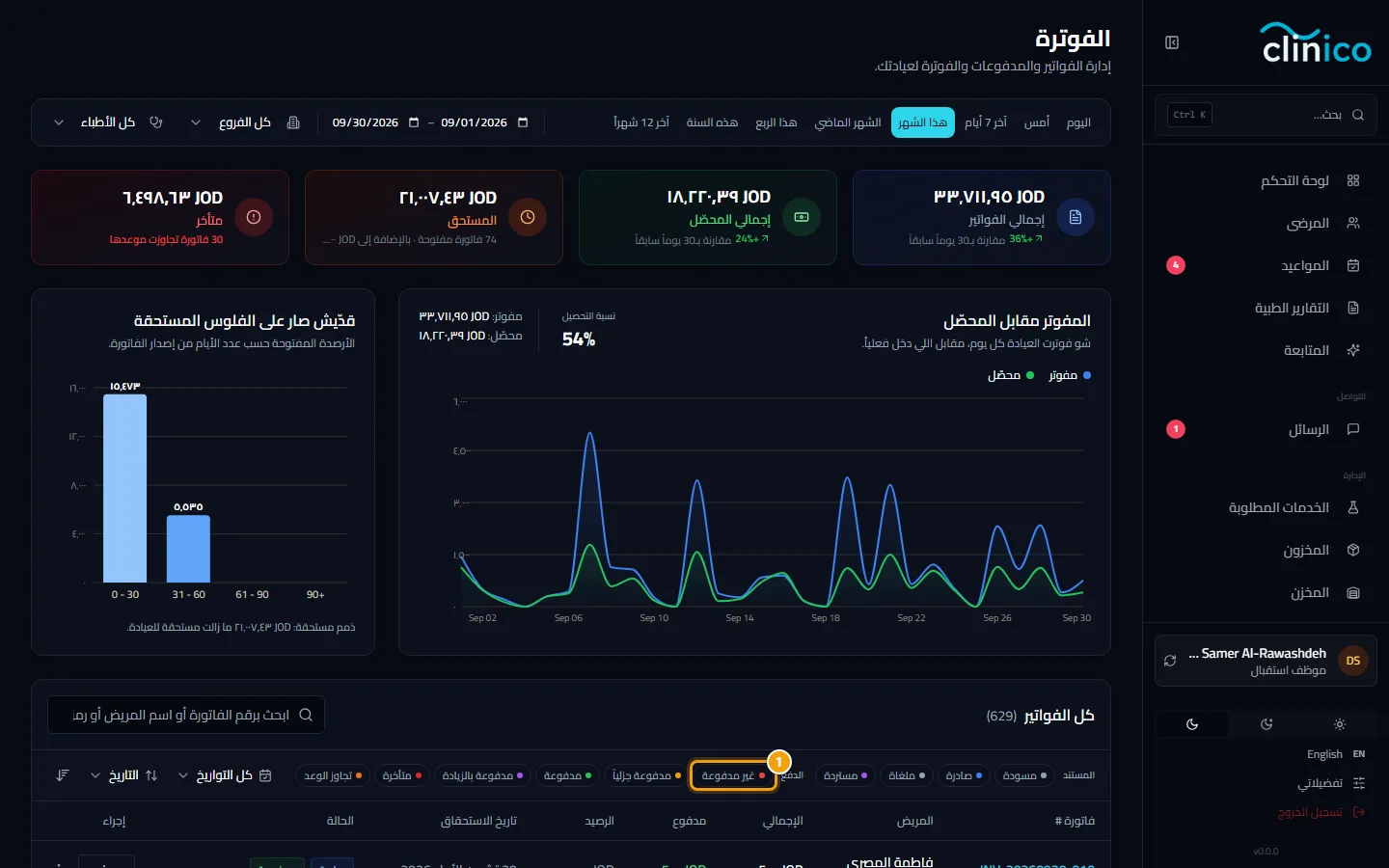Select the الشهر الماضي period tab
The height and width of the screenshot is (868, 1389).
click(x=848, y=122)
